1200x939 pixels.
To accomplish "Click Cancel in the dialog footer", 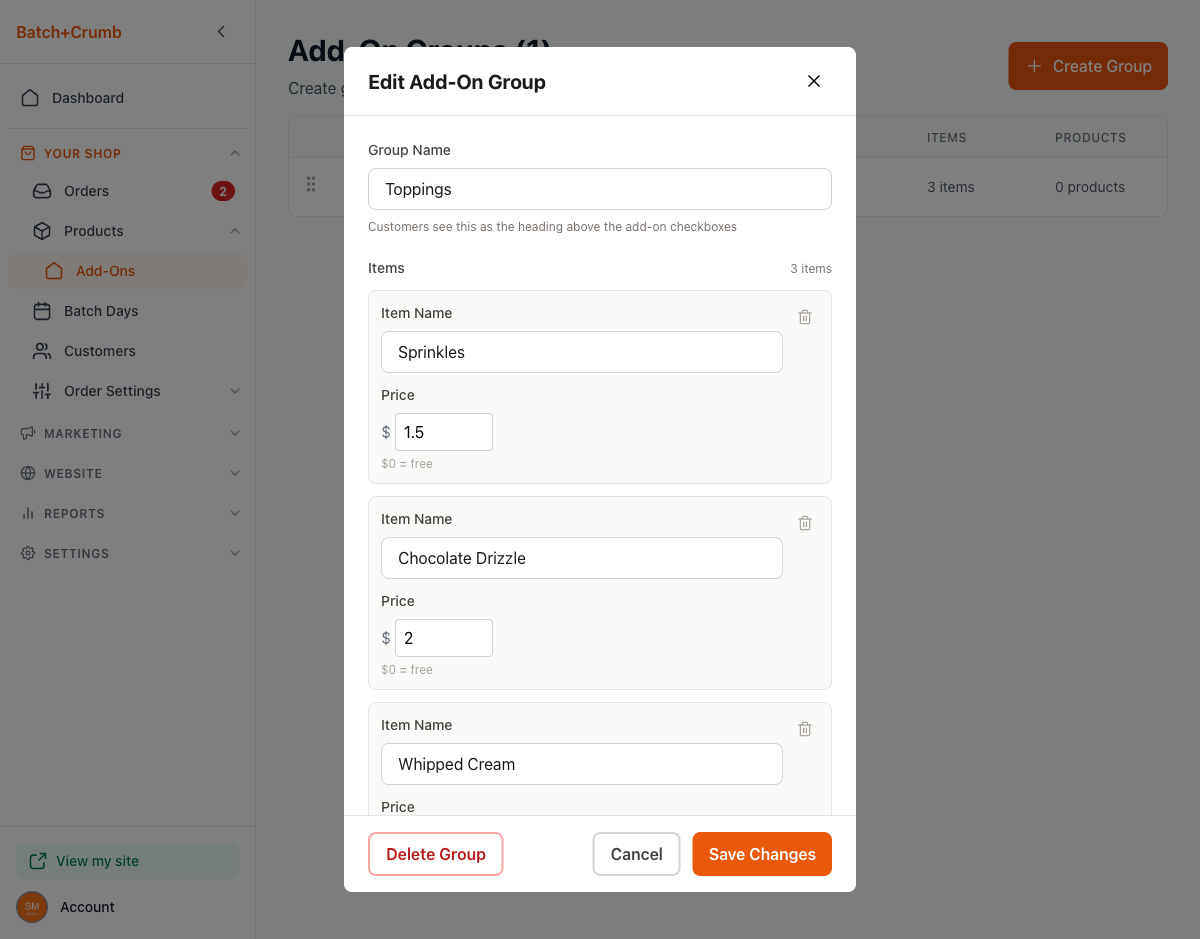I will [x=636, y=854].
